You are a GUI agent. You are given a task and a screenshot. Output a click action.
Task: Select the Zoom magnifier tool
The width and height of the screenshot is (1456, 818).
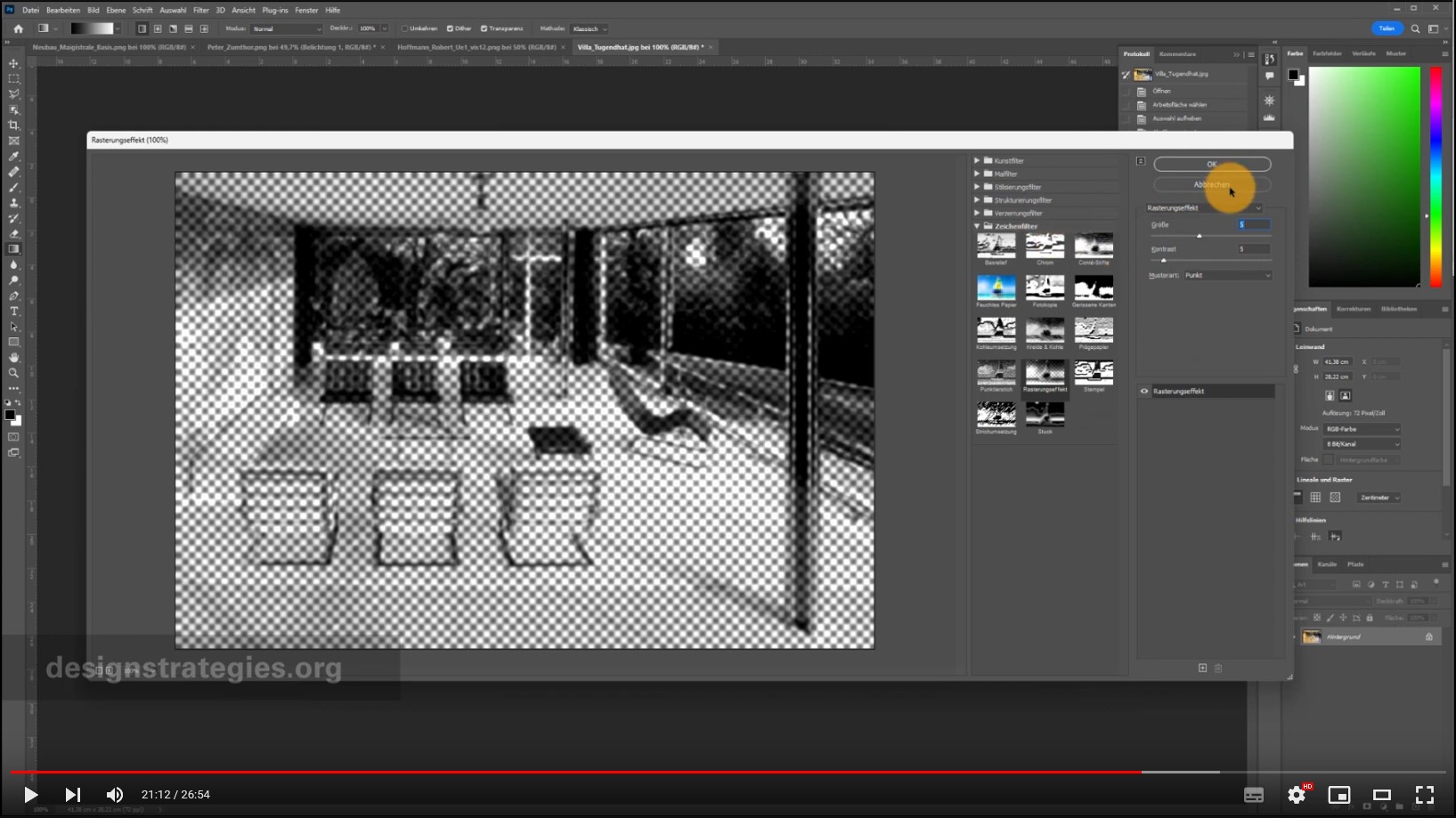click(x=13, y=373)
